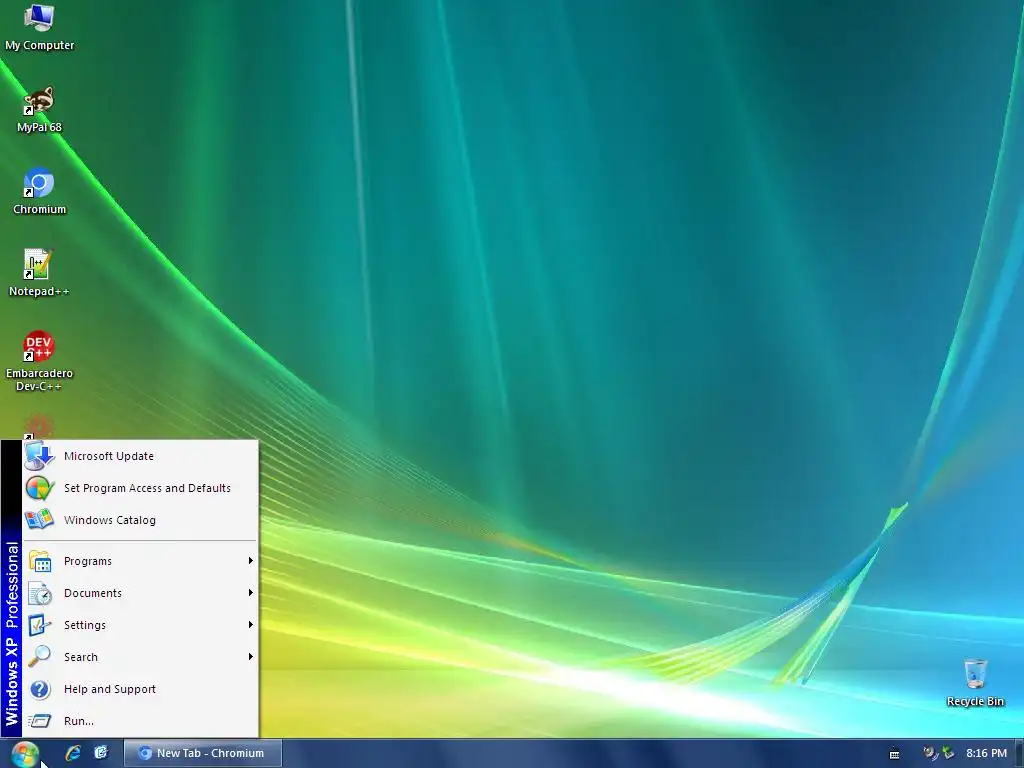Image resolution: width=1024 pixels, height=768 pixels.
Task: Switch to New Tab - Chromium taskbar button
Action: point(202,753)
